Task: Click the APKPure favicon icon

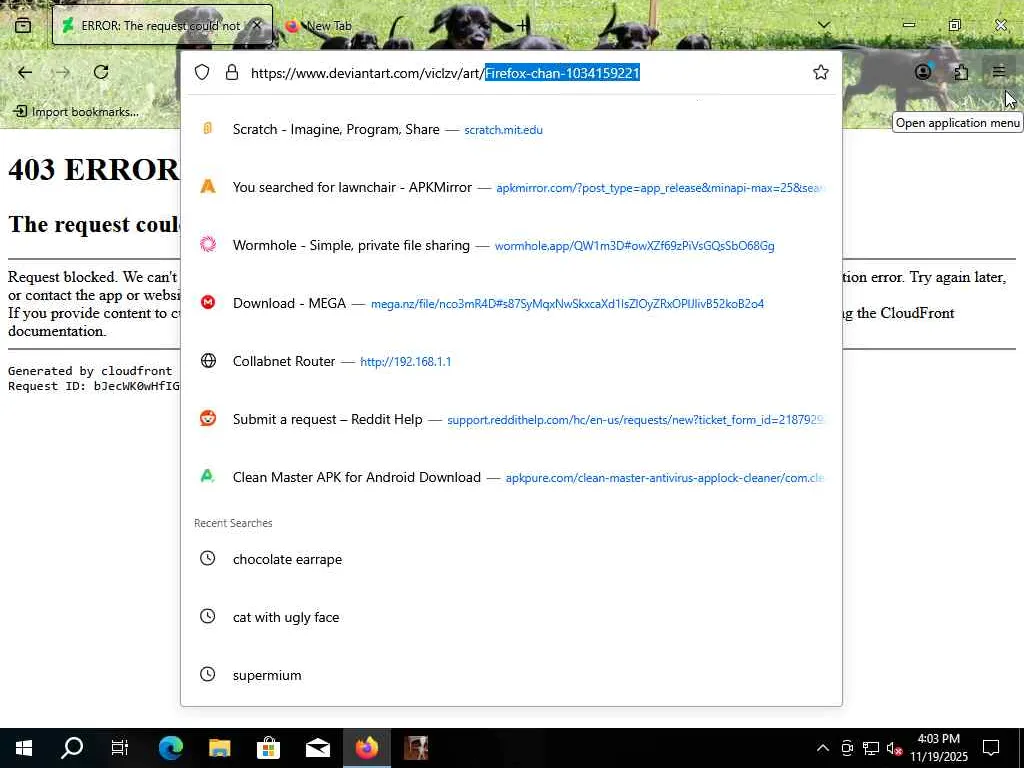Action: click(208, 476)
